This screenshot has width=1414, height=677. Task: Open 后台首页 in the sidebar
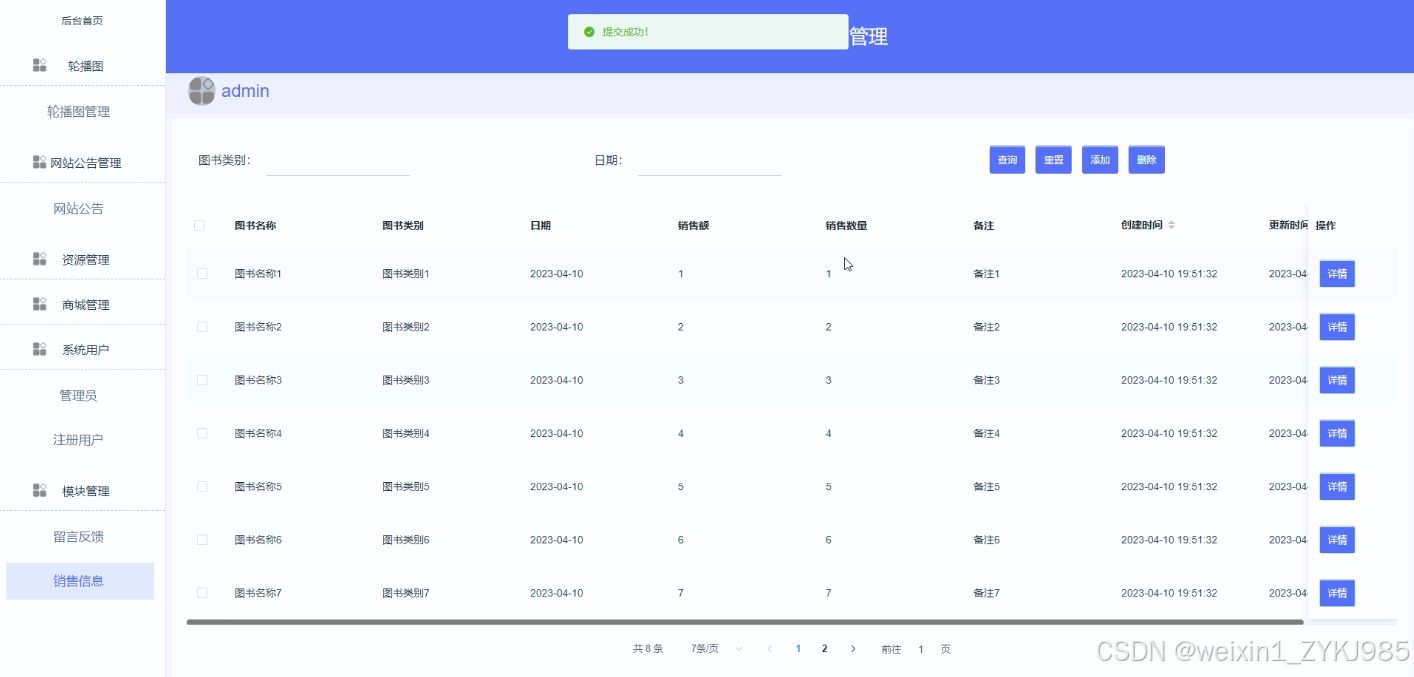tap(82, 20)
